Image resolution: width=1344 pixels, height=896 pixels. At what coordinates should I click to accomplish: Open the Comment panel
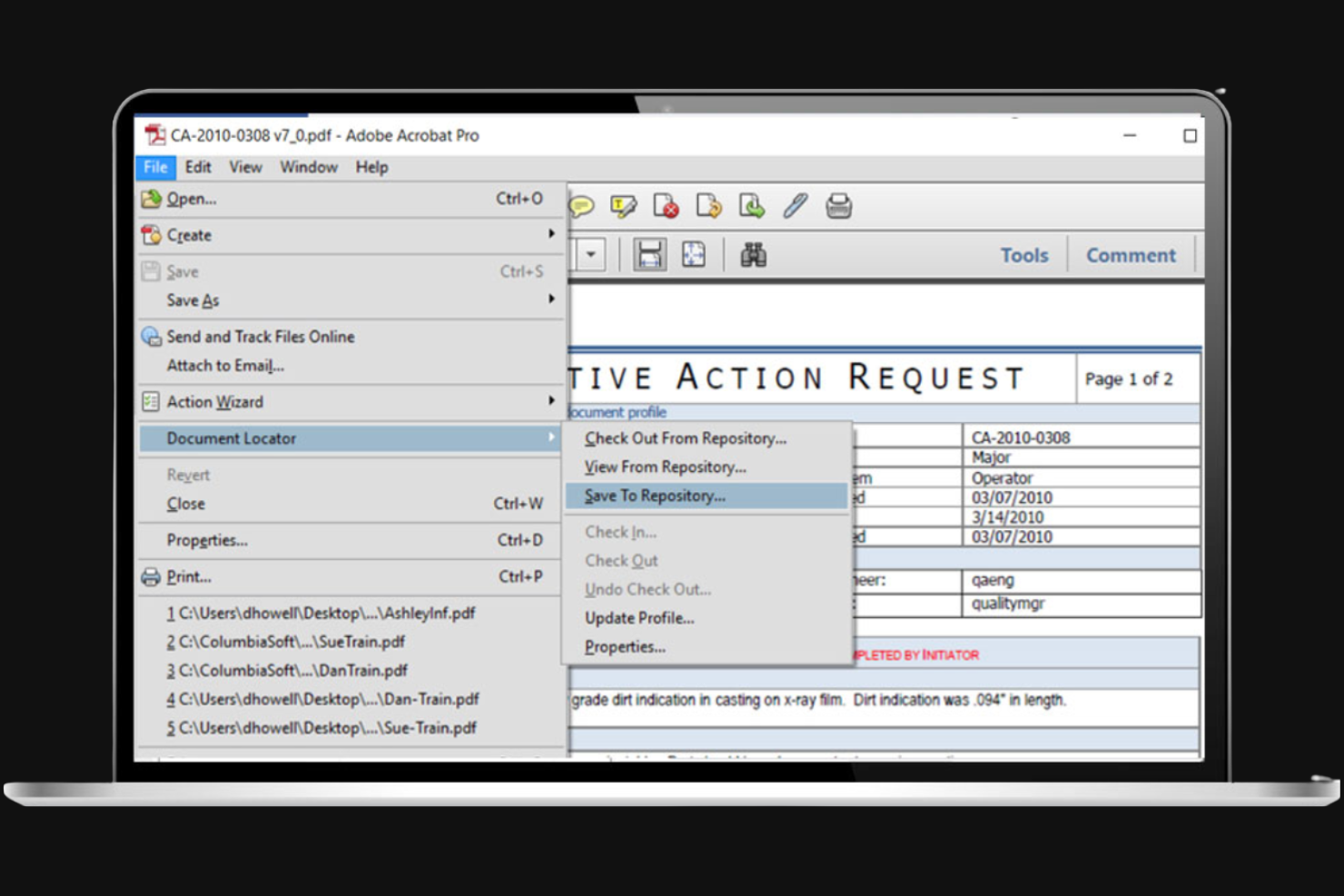pyautogui.click(x=1131, y=255)
